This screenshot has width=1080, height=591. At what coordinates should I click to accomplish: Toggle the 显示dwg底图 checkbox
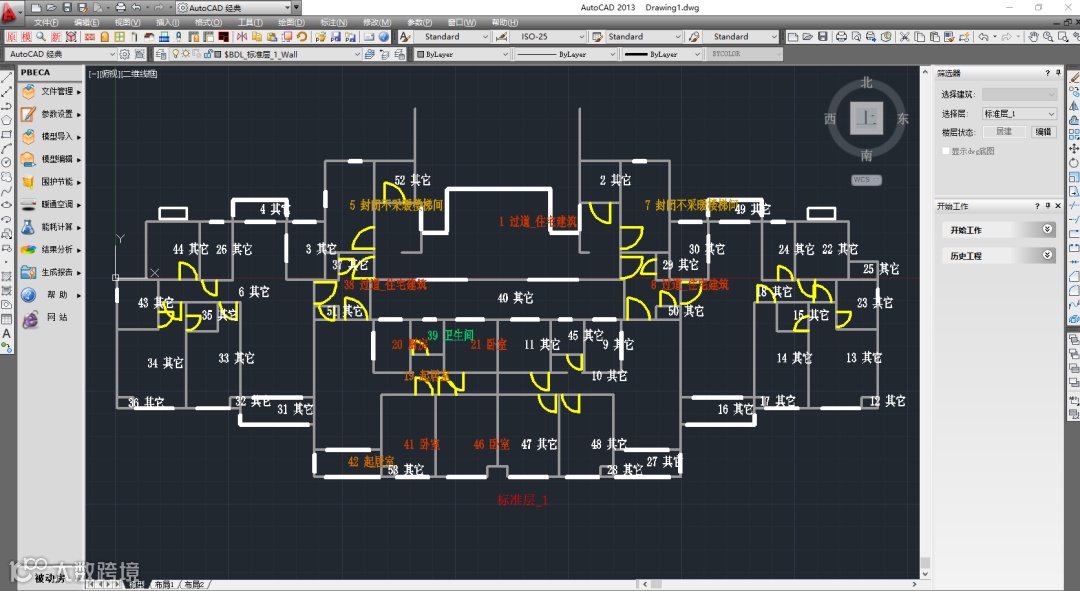point(946,151)
